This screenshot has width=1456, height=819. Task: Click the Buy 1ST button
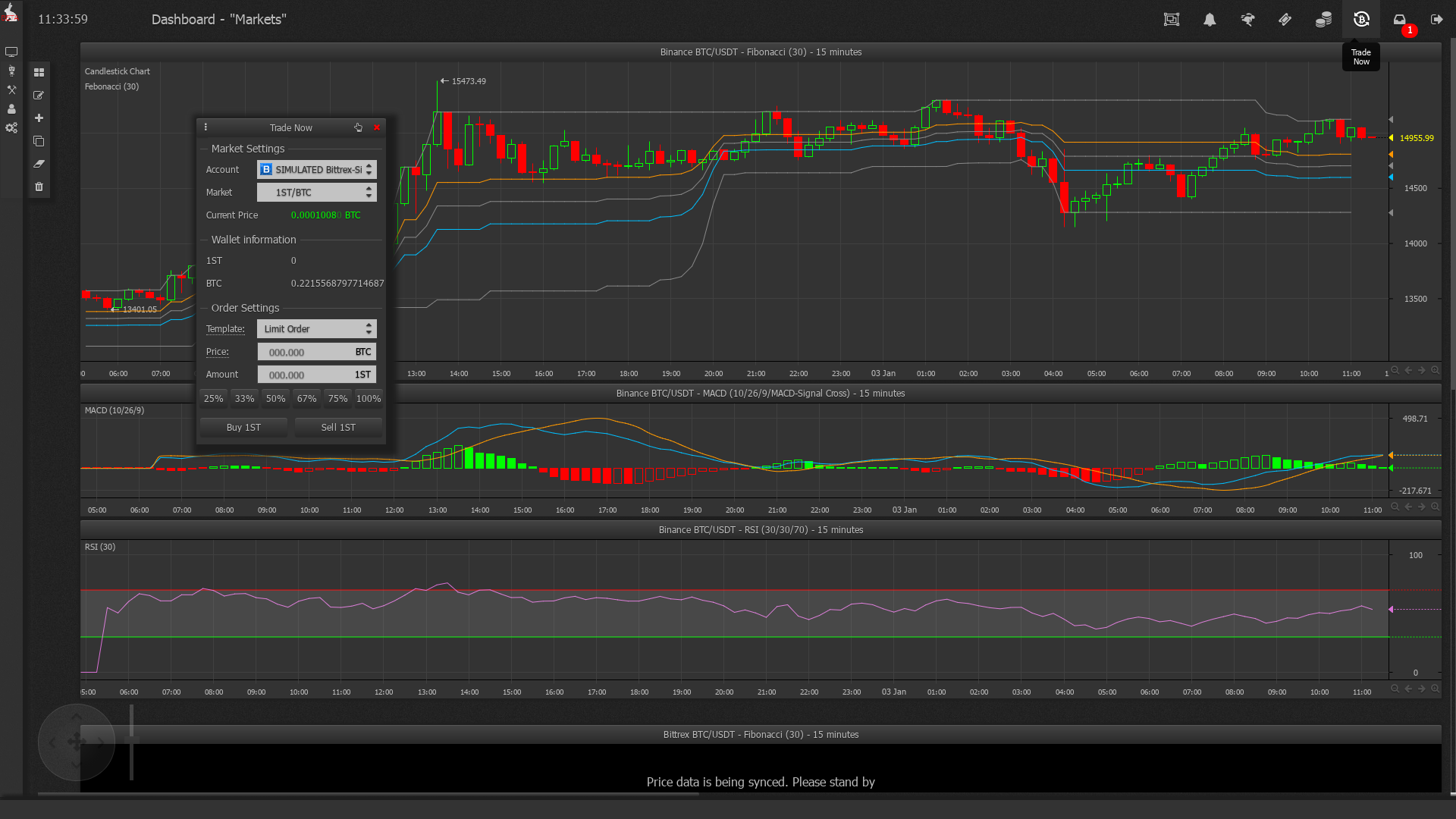pos(243,428)
